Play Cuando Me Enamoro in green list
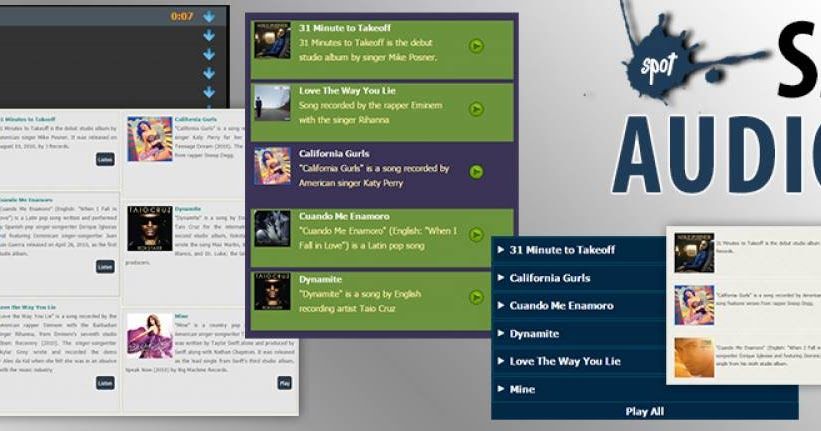This screenshot has width=821, height=431. [x=476, y=235]
